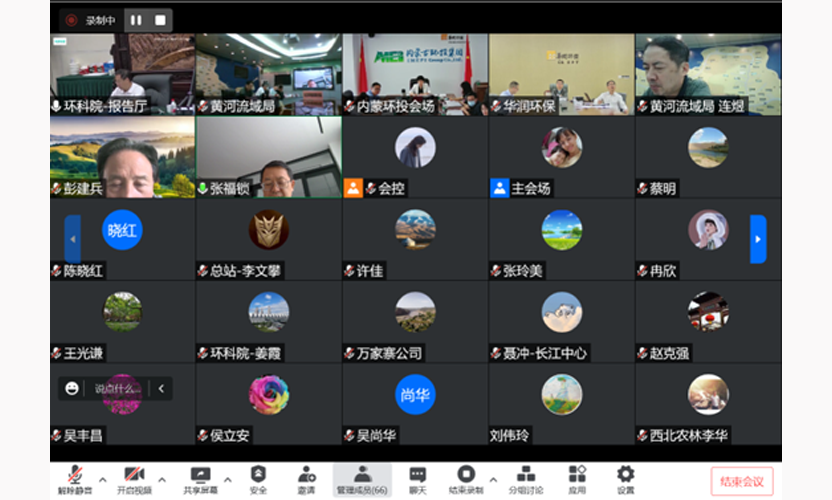Screen dimensions: 832x500
Task: Open the Invite (邀请) participants icon
Action: (307, 476)
